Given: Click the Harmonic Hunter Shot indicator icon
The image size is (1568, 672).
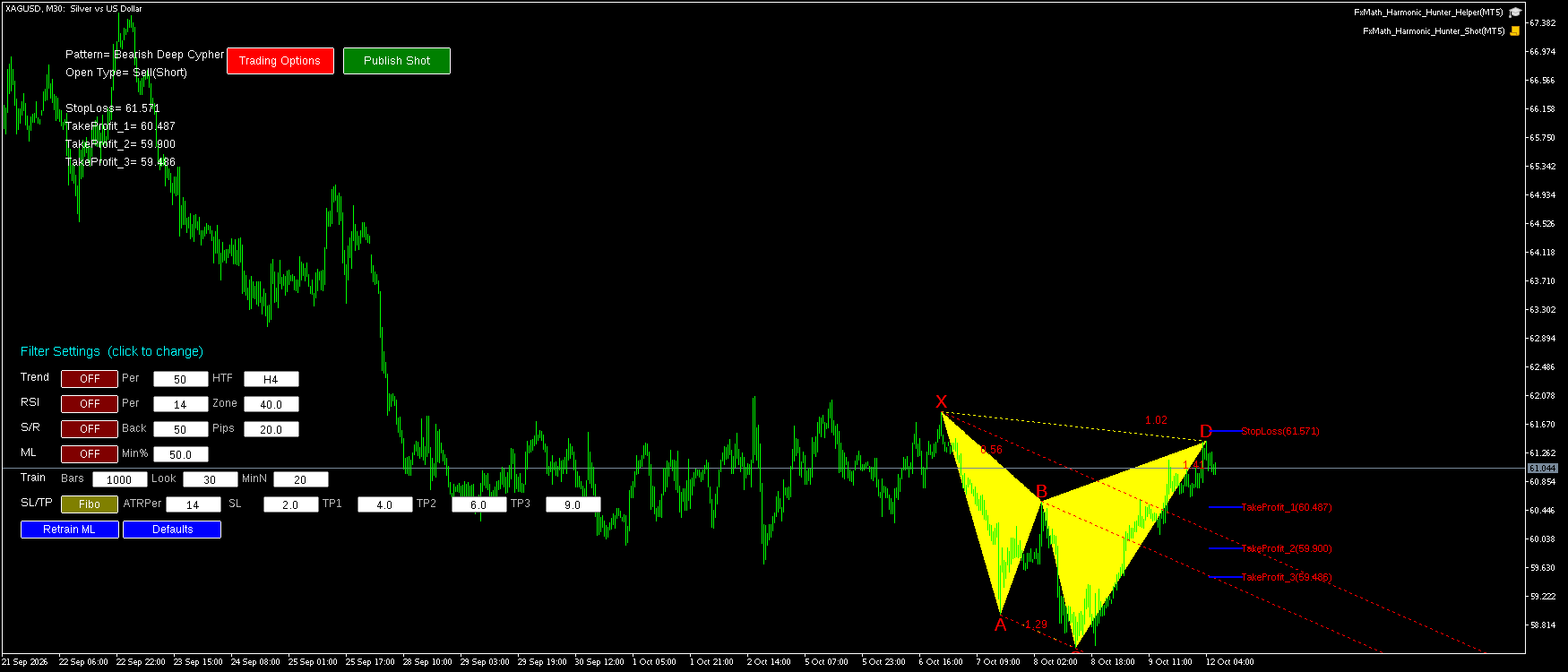Looking at the screenshot, I should point(1515,31).
